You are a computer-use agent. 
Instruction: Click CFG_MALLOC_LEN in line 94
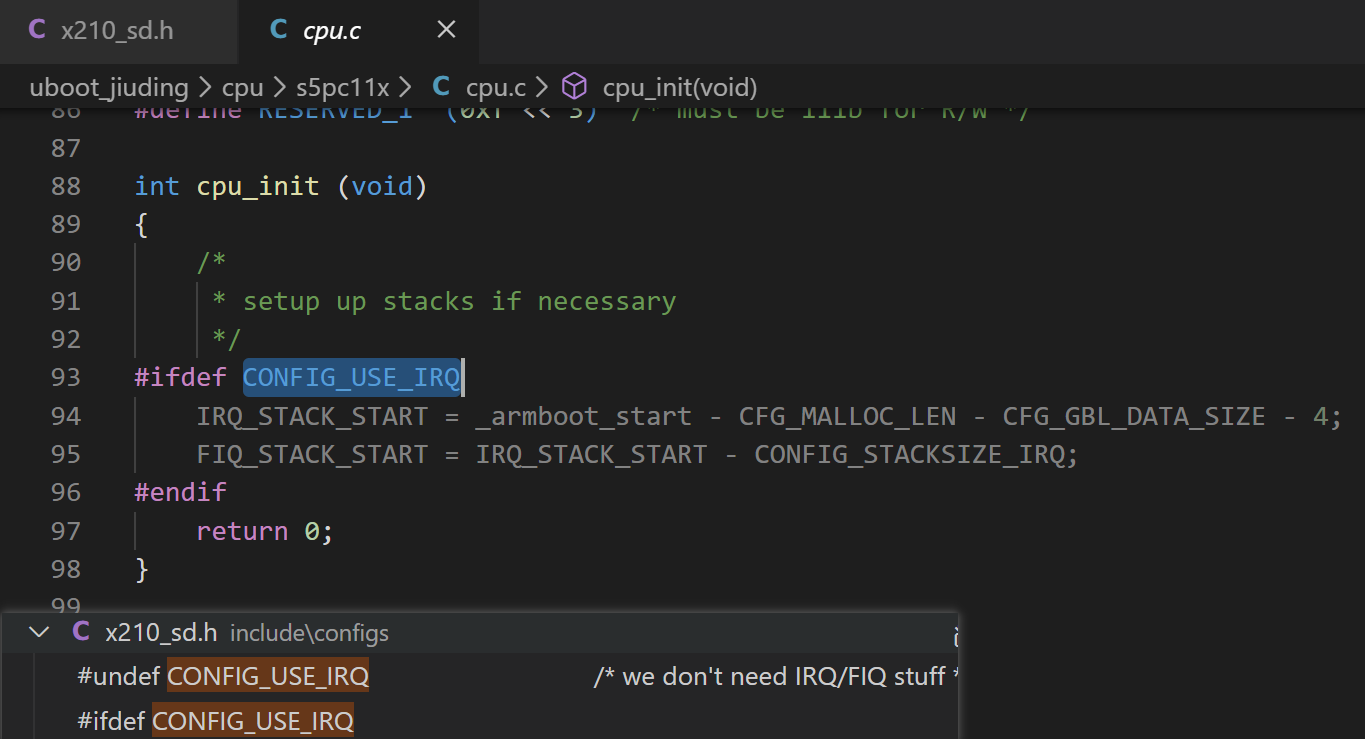coord(847,416)
